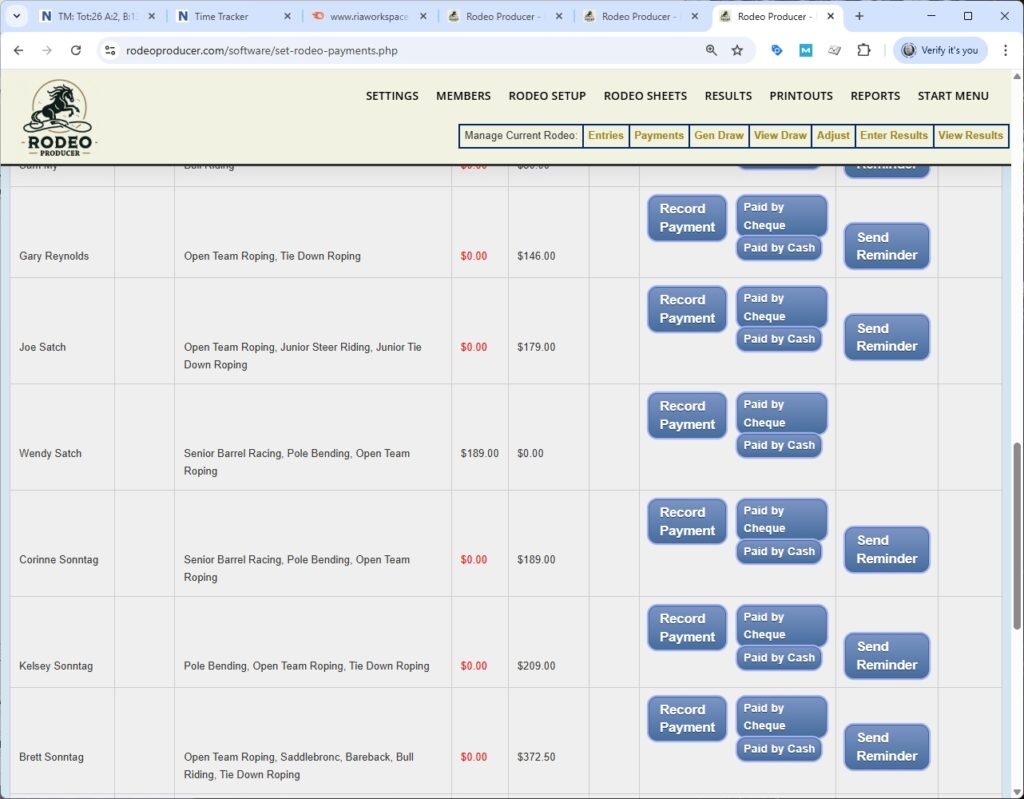Open Enter Results
This screenshot has height=799, width=1024.
893,135
